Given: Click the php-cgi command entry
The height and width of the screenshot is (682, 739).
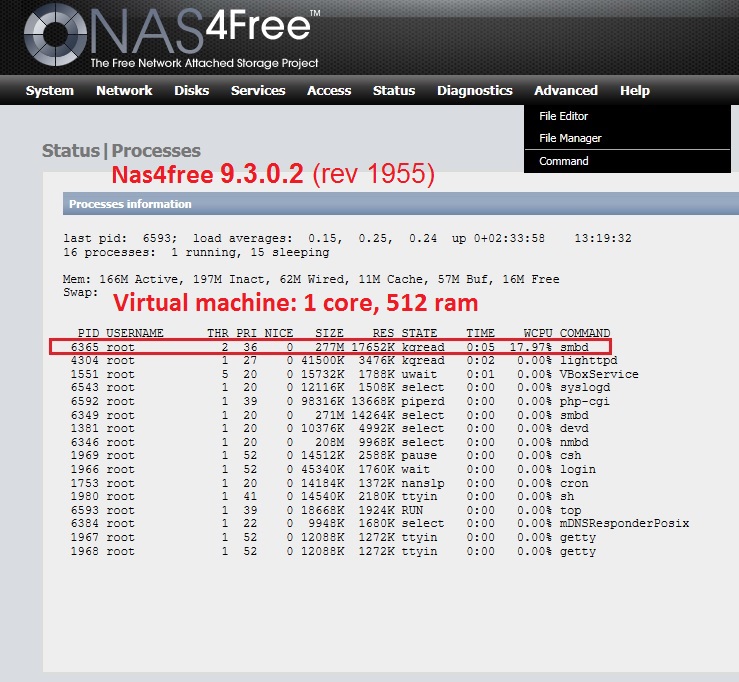Looking at the screenshot, I should click(x=584, y=402).
